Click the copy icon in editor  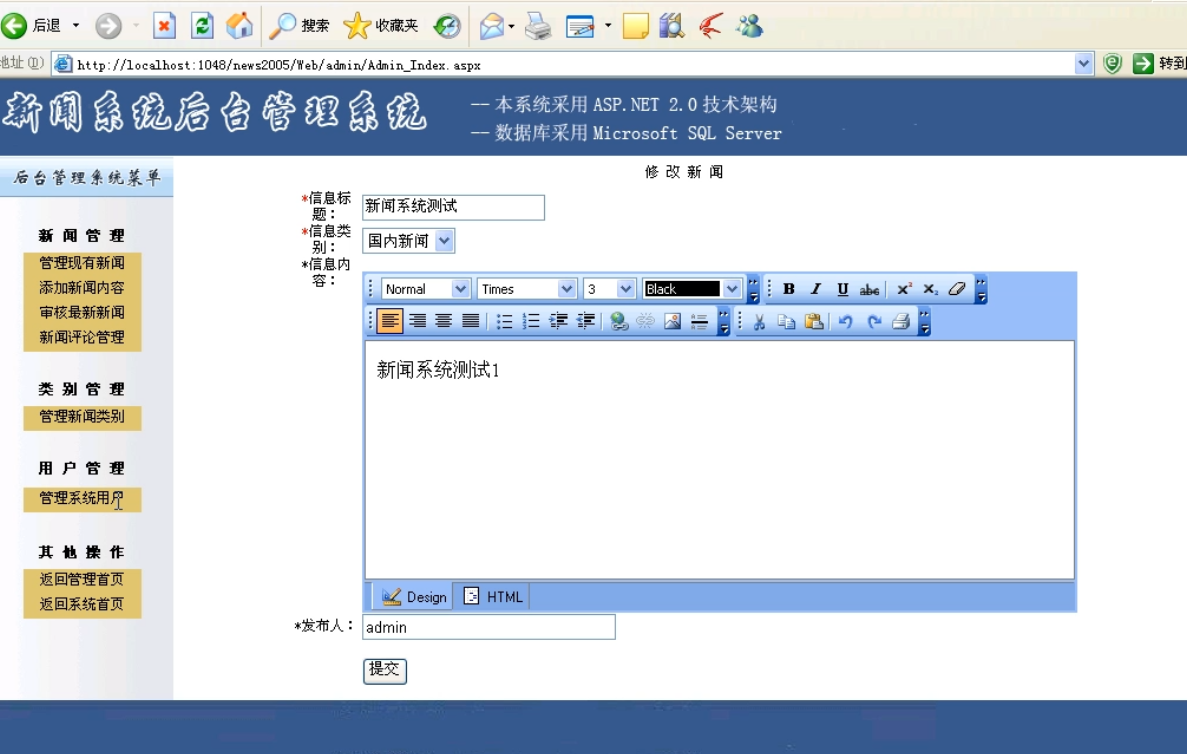pos(787,322)
